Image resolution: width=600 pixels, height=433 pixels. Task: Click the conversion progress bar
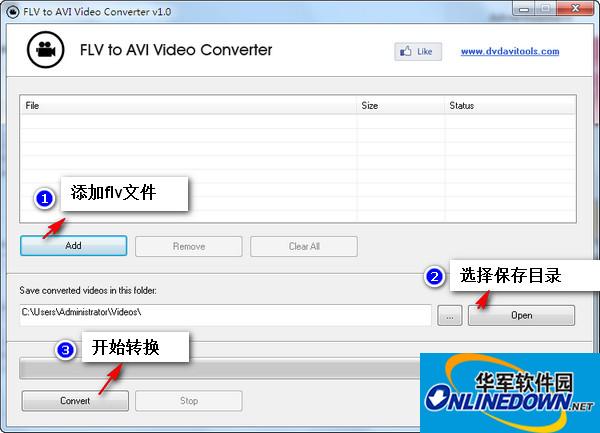[220, 369]
